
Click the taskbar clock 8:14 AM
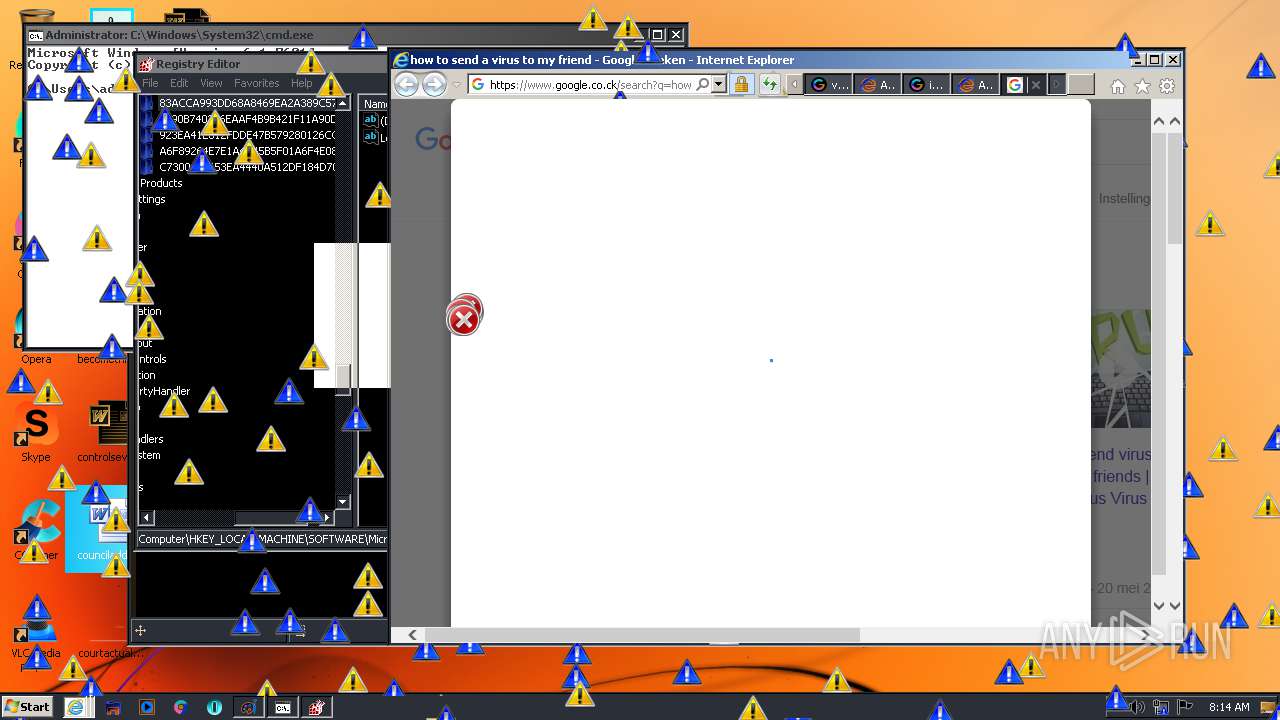click(1229, 707)
